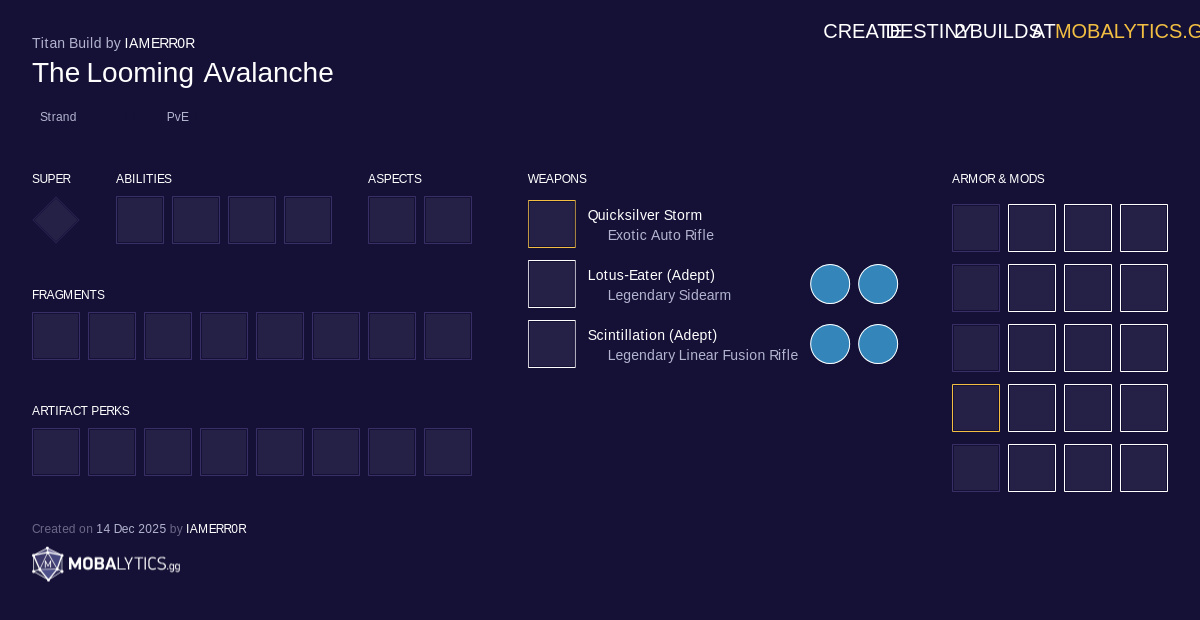Click the diamond-shaped Super ability slot

(x=56, y=220)
